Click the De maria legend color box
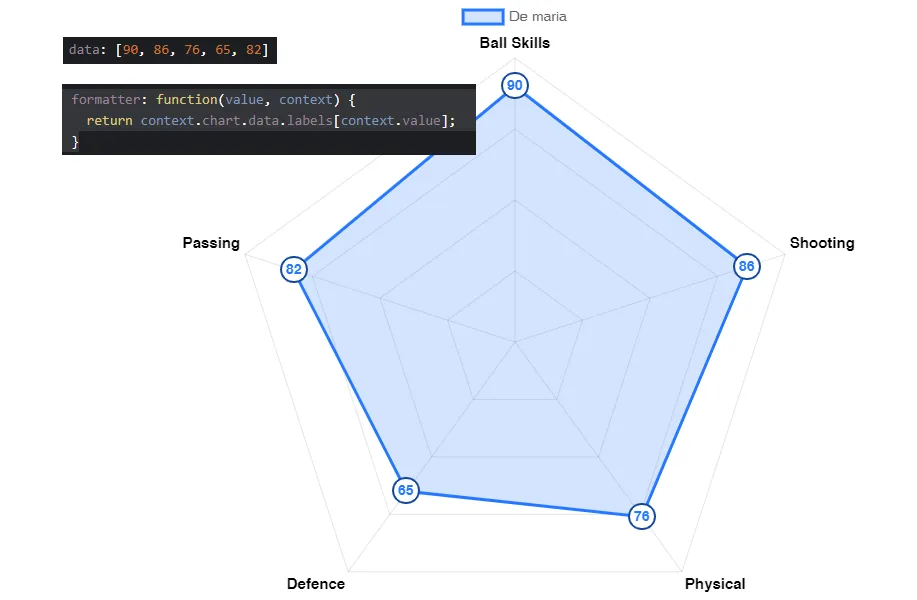The height and width of the screenshot is (600, 917). coord(482,16)
